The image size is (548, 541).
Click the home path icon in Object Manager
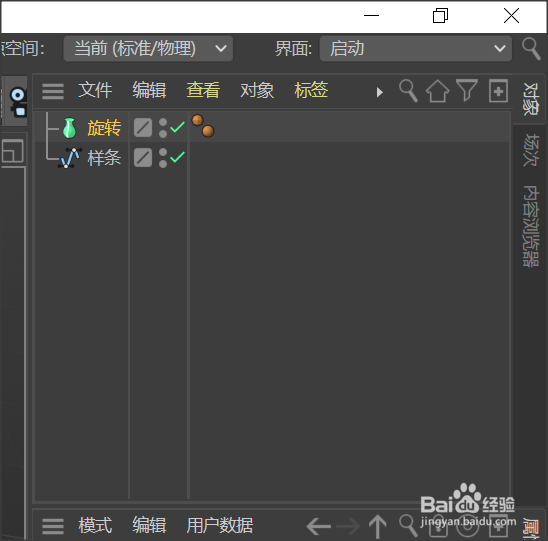438,91
